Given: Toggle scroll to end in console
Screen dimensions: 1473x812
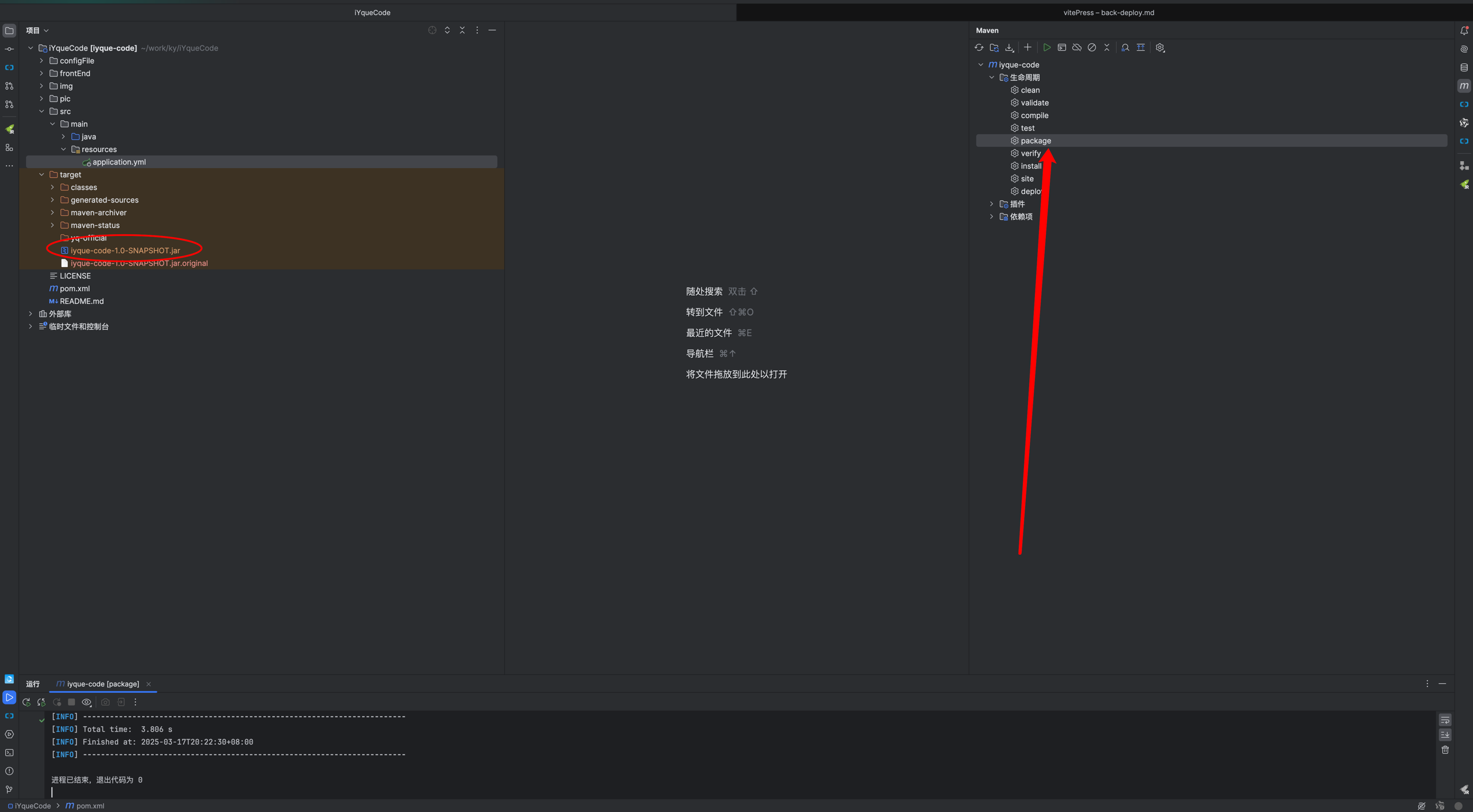Looking at the screenshot, I should click(x=1445, y=735).
